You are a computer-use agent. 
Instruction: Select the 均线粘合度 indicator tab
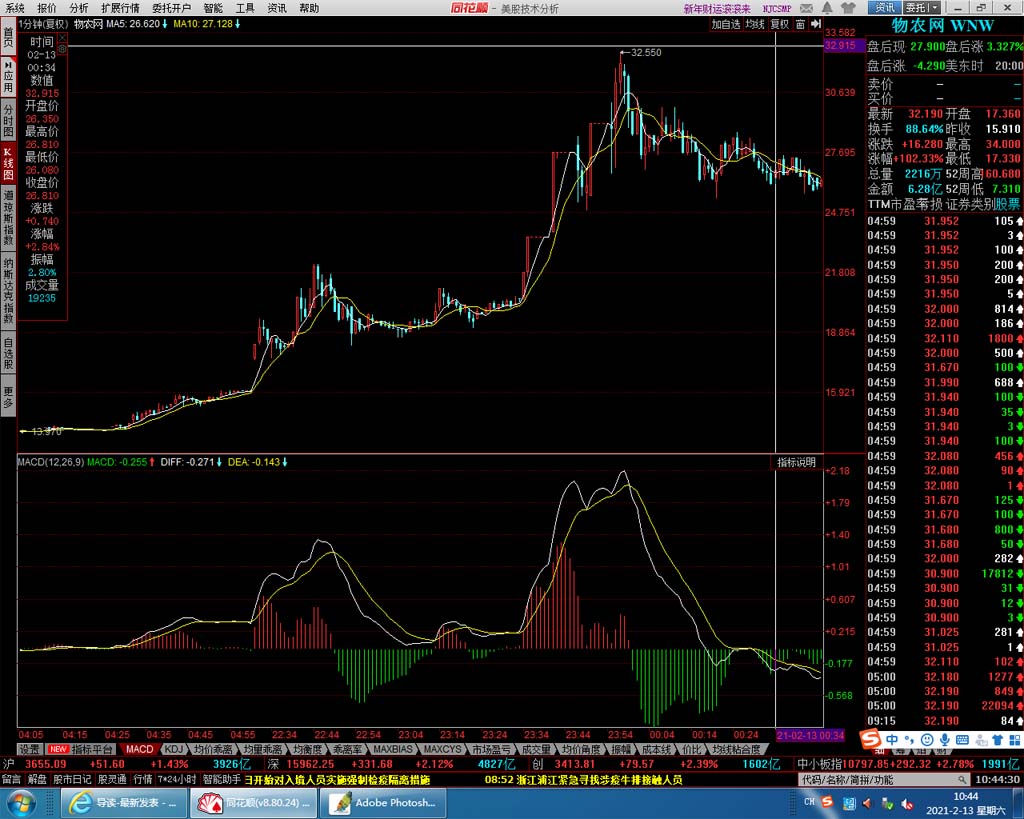[736, 749]
